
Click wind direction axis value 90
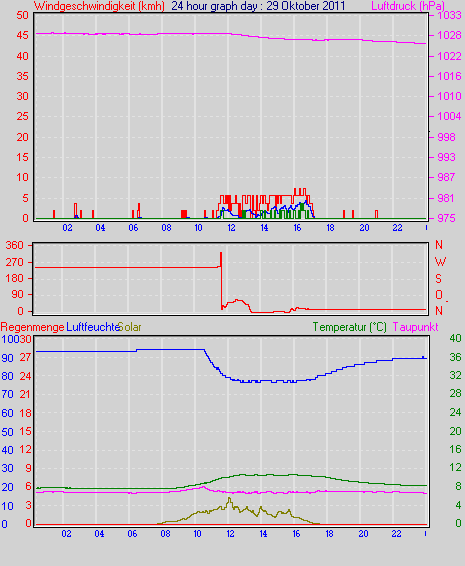pos(18,295)
